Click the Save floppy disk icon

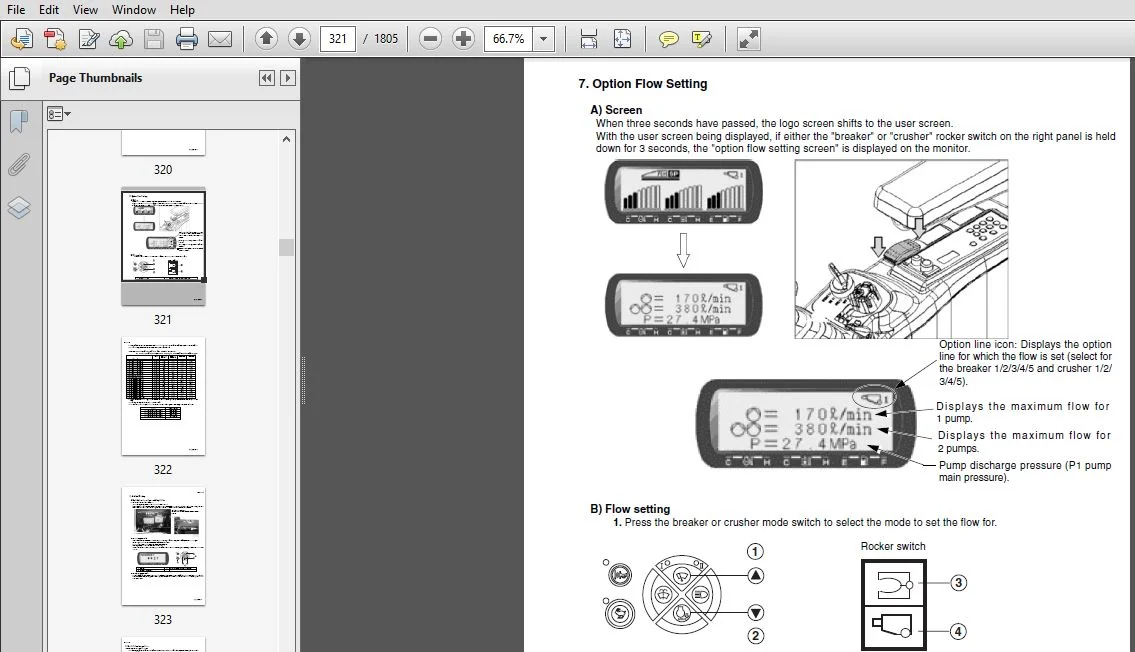[x=153, y=38]
